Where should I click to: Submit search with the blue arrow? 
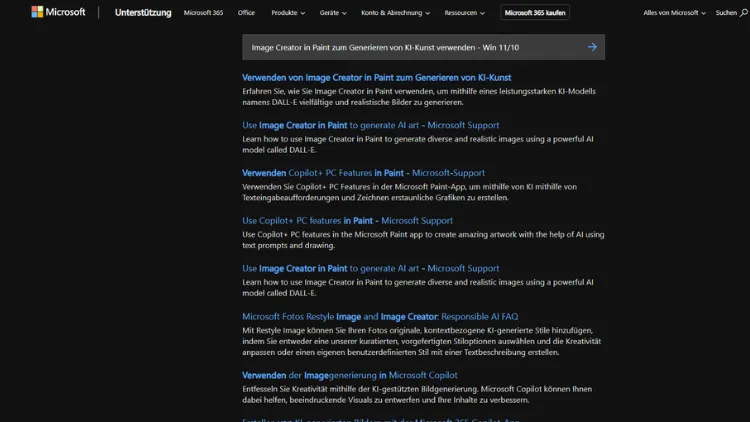[592, 47]
